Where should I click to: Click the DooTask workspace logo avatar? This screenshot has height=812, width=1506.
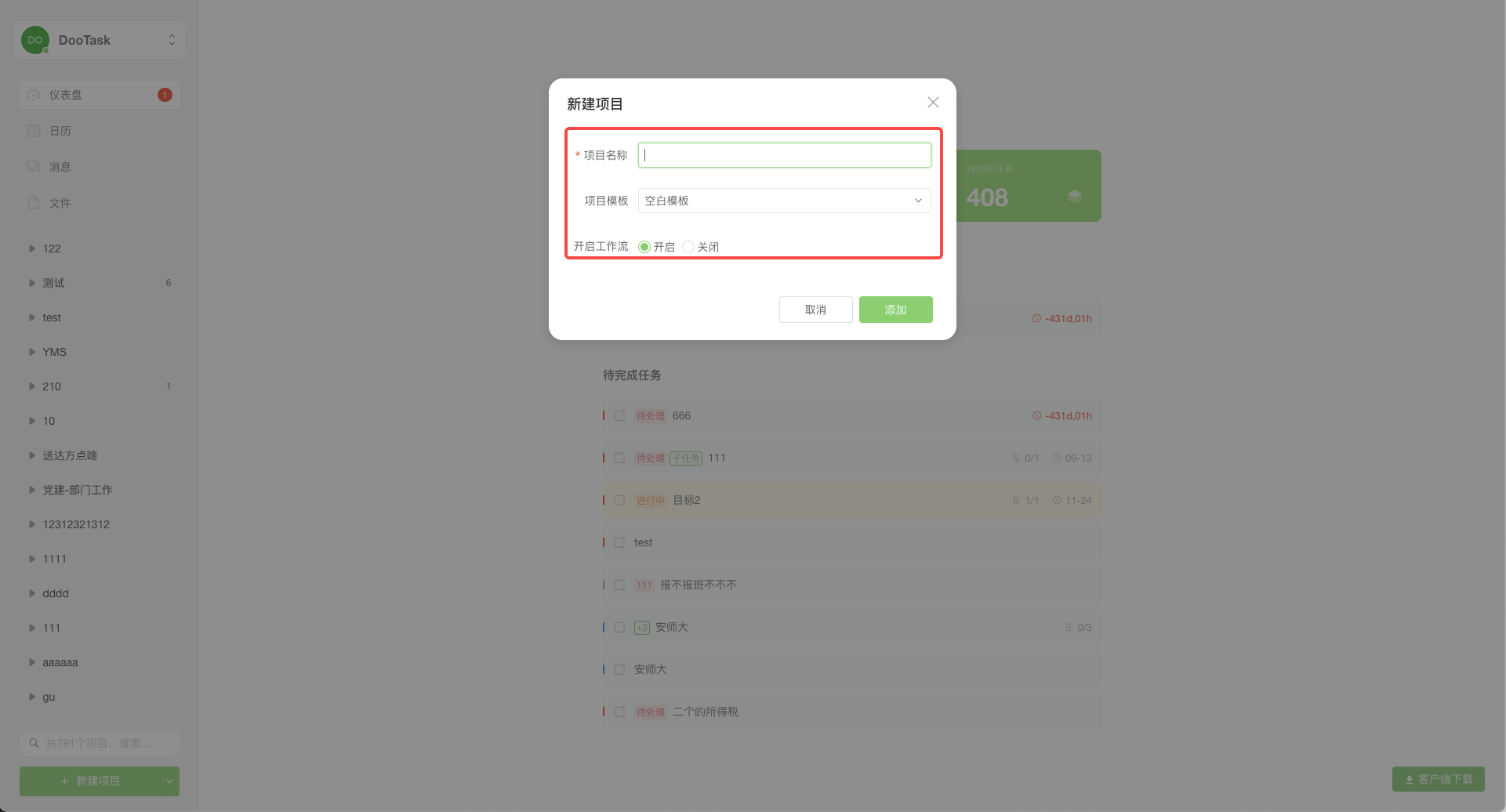click(x=34, y=39)
